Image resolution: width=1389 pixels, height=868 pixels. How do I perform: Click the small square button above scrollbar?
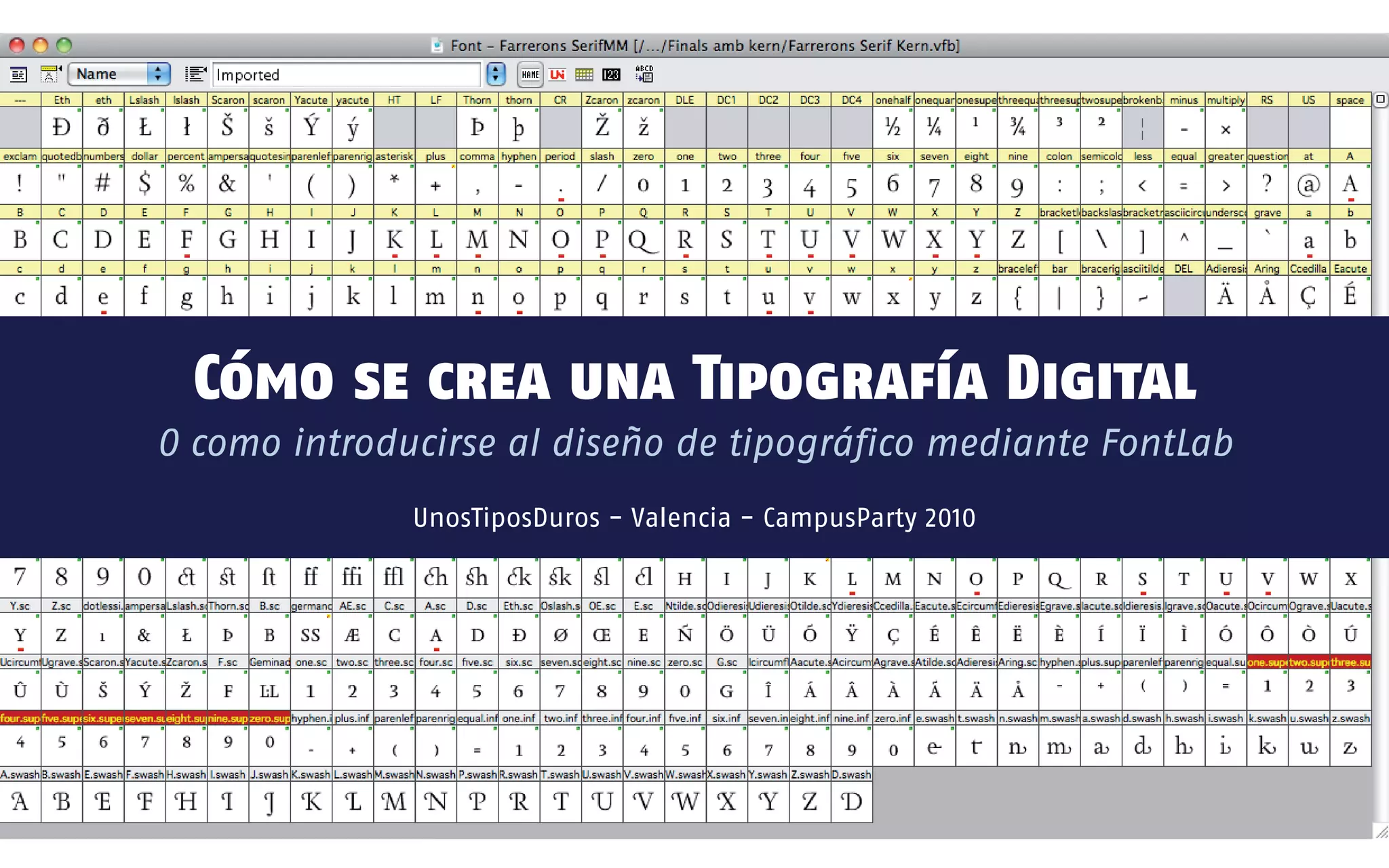coord(1380,100)
